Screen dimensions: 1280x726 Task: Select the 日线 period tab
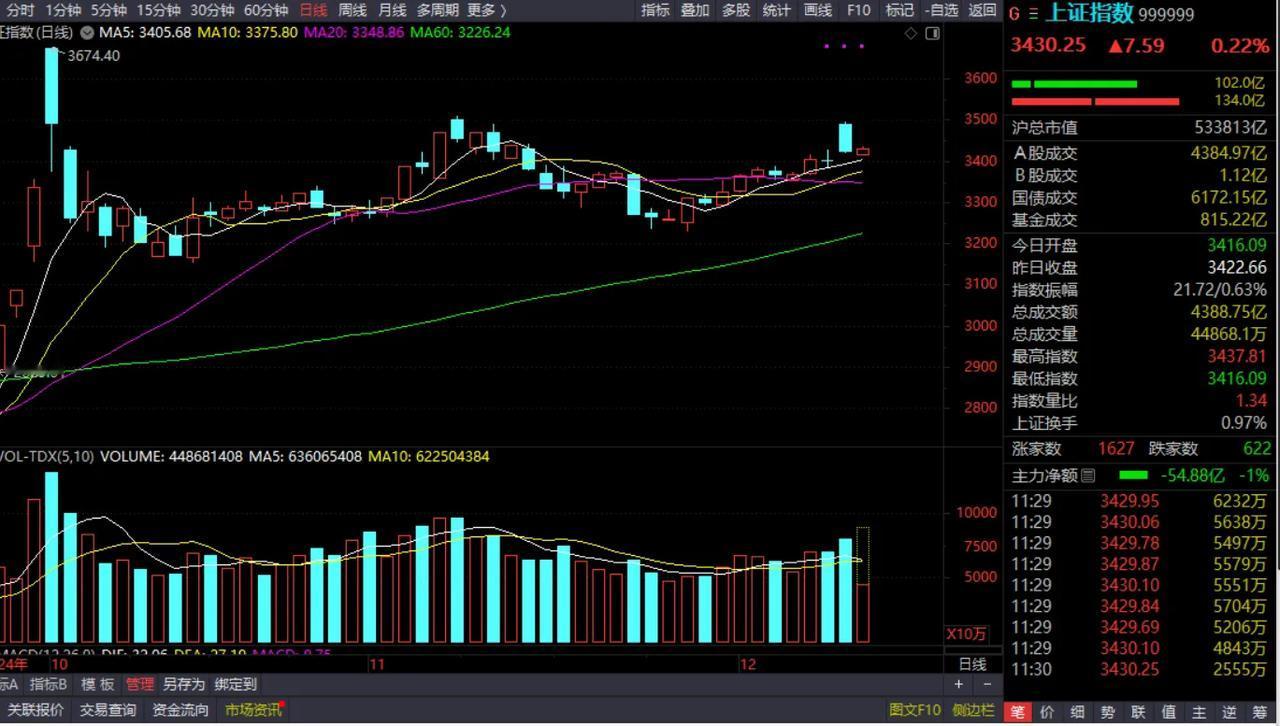click(313, 10)
